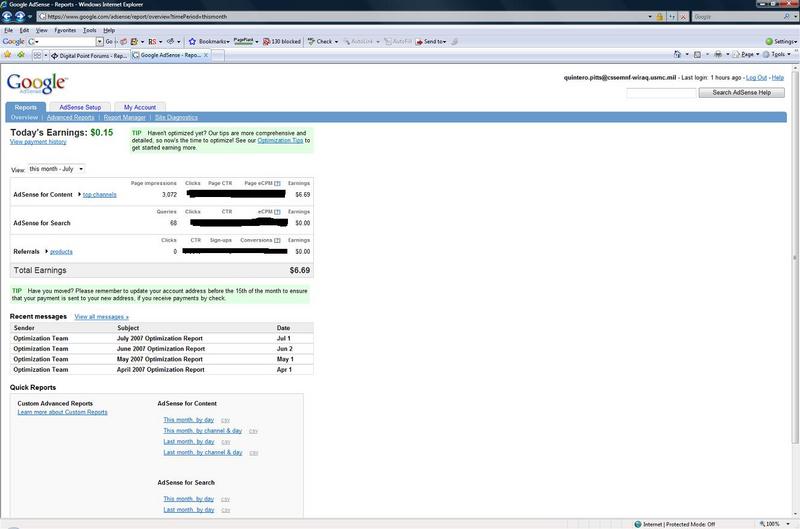The image size is (800, 529).
Task: Click the Search AdSense Help button
Action: (741, 93)
